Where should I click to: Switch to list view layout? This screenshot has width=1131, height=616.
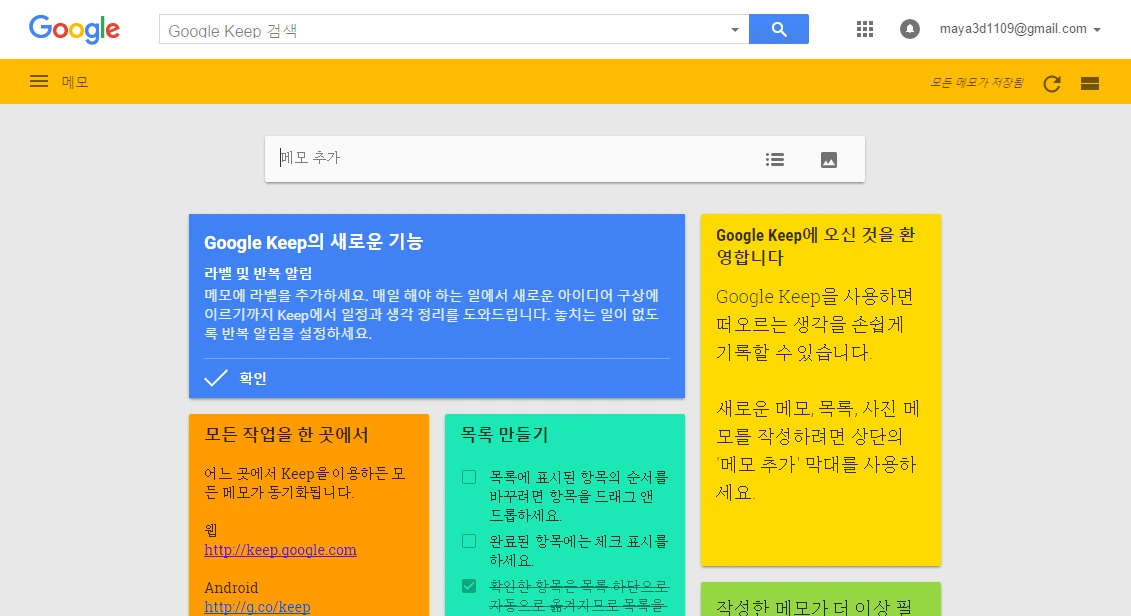[x=1090, y=84]
